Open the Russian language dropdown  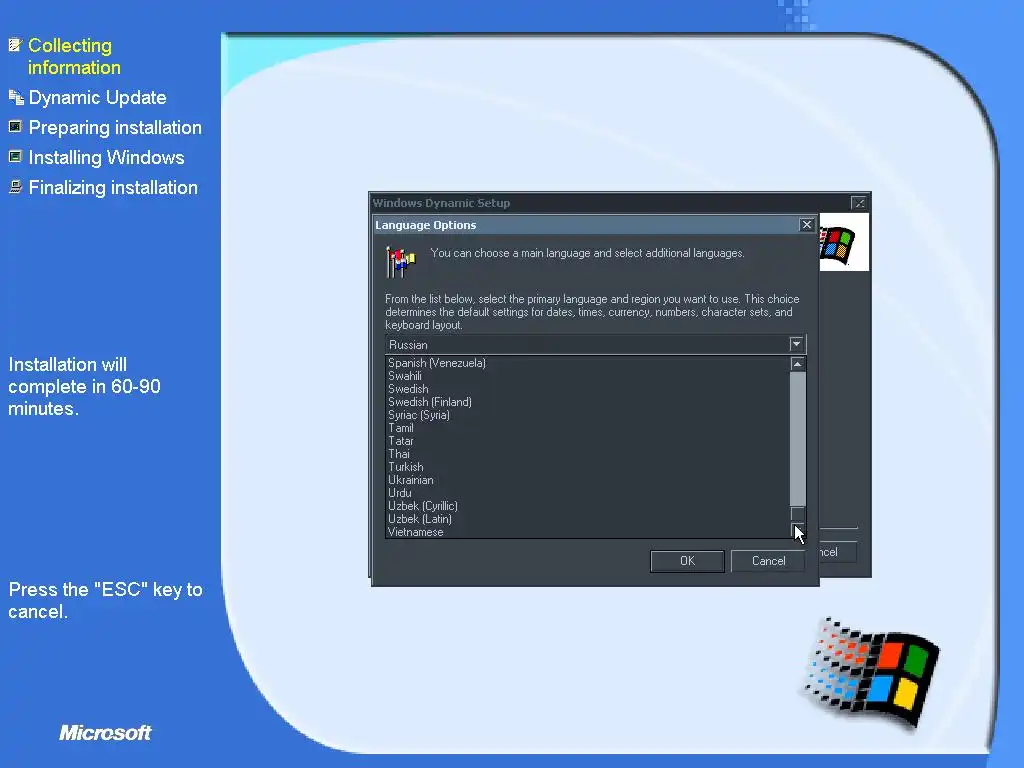(796, 344)
